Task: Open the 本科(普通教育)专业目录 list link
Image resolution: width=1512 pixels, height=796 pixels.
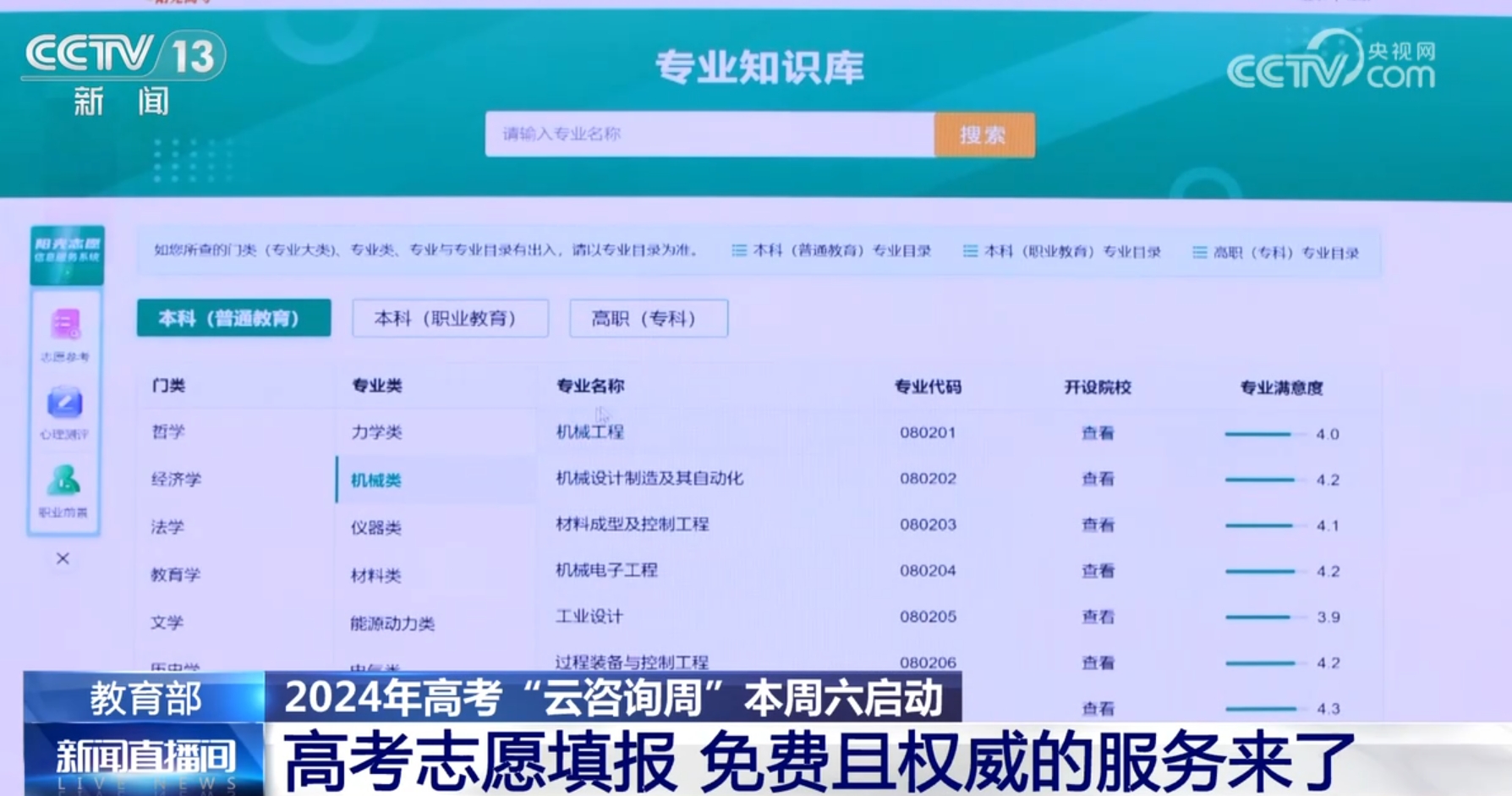Action: (x=831, y=251)
